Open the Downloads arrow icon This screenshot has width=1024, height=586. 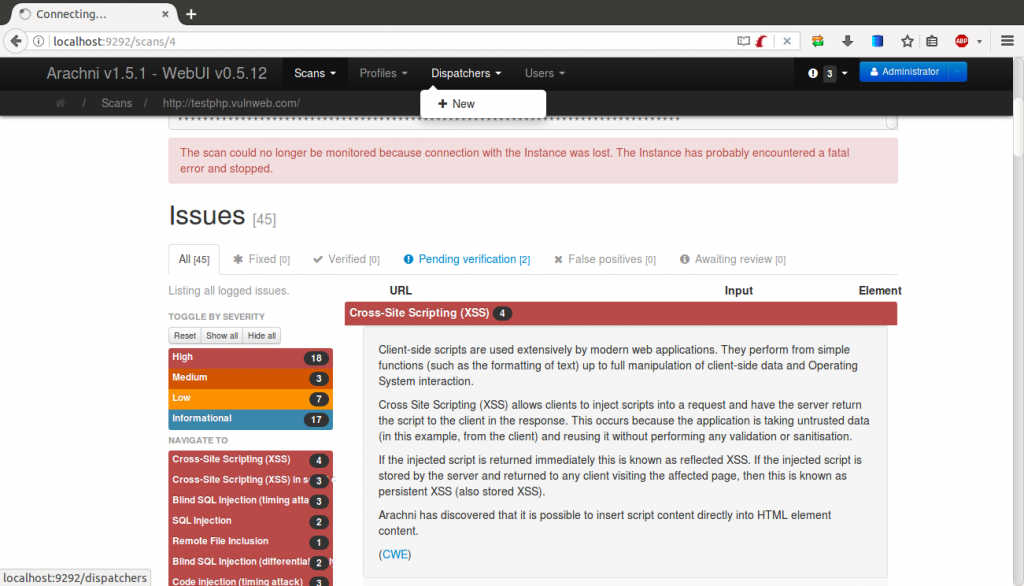click(847, 41)
